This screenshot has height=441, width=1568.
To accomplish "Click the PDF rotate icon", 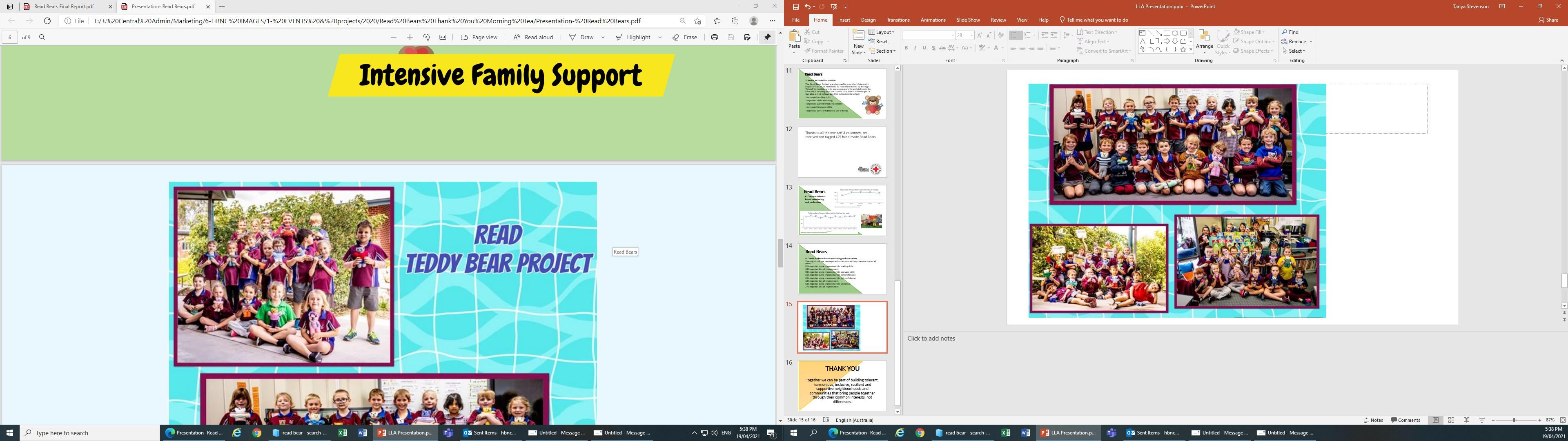I will pos(426,37).
